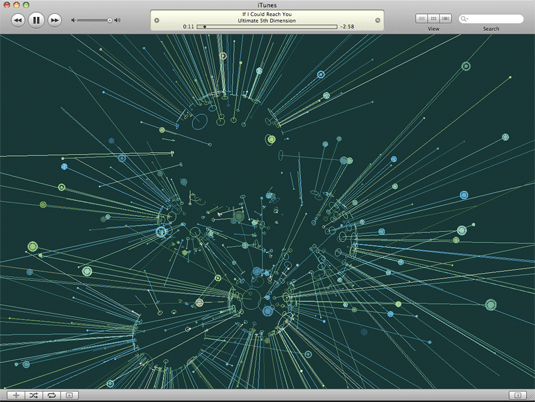Click the visualizer display area

(x=268, y=211)
